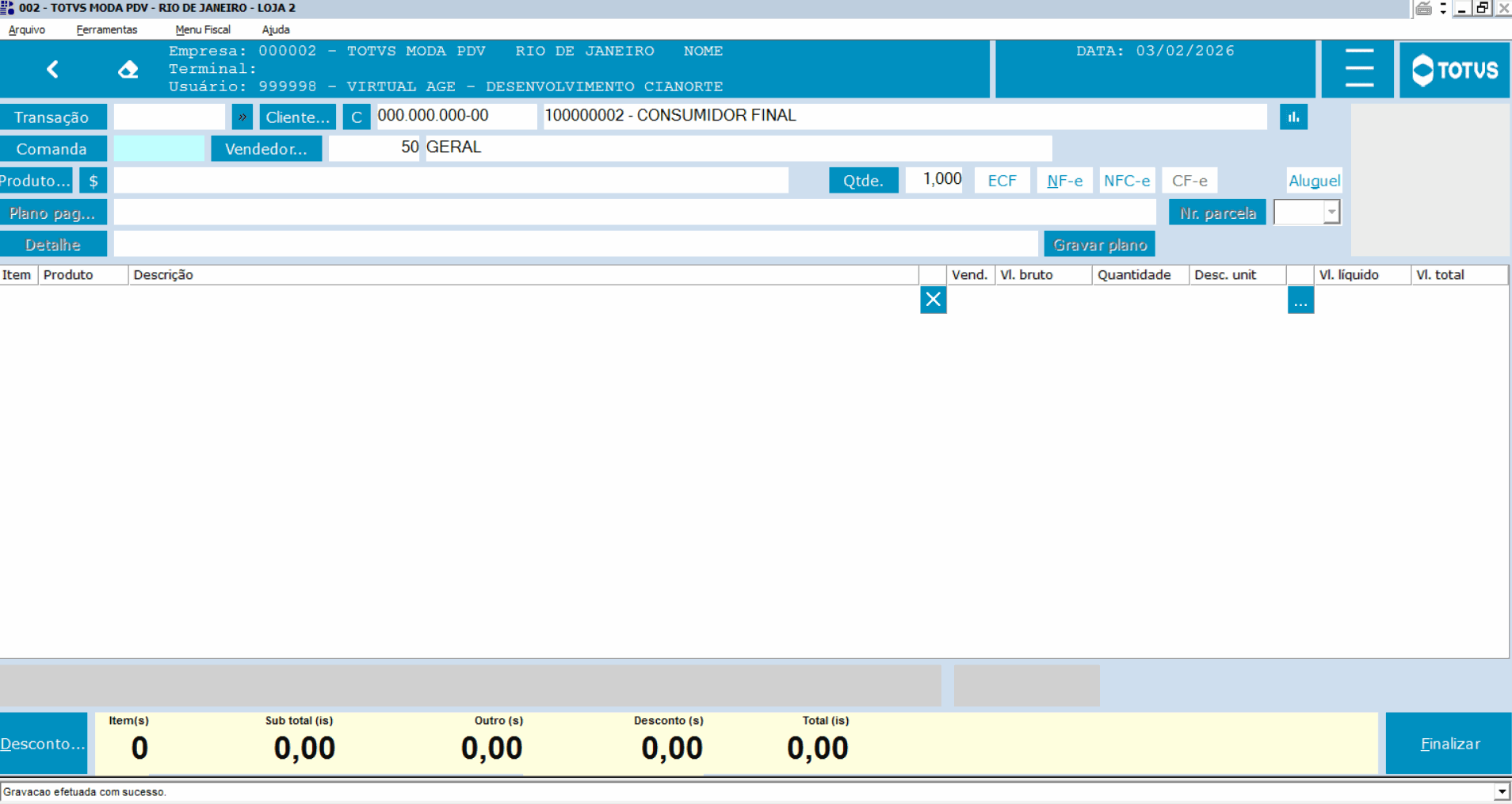Focus the Comanda input field

tap(159, 149)
